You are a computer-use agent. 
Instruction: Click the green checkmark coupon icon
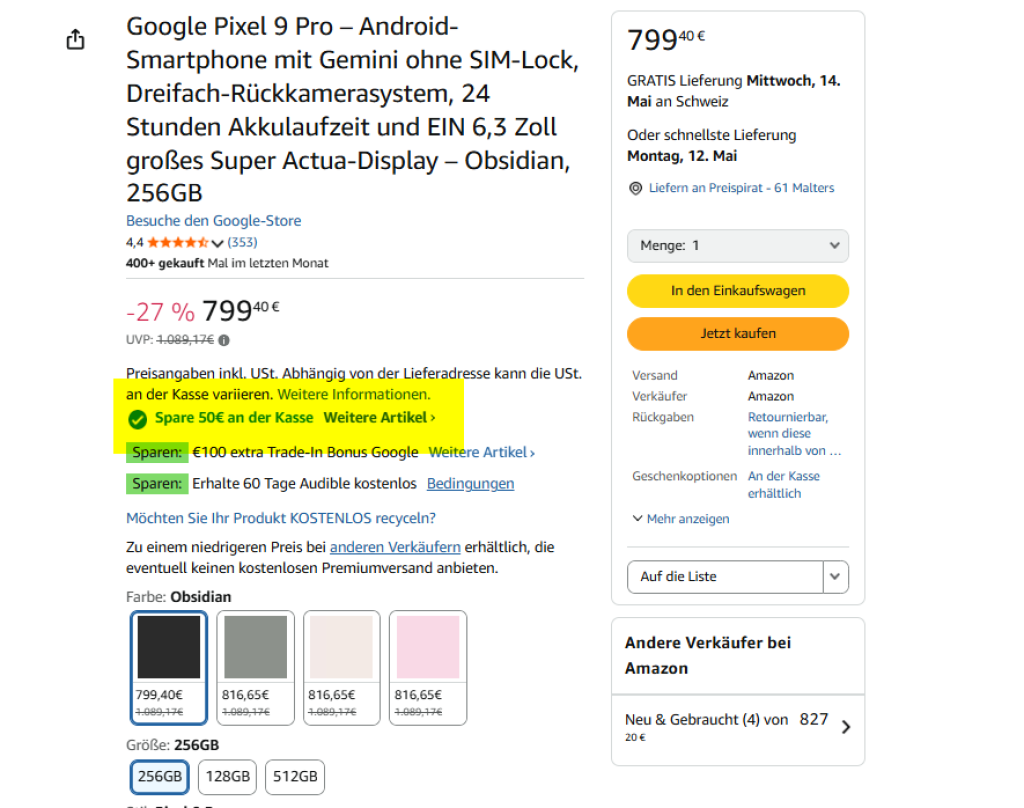pyautogui.click(x=138, y=418)
